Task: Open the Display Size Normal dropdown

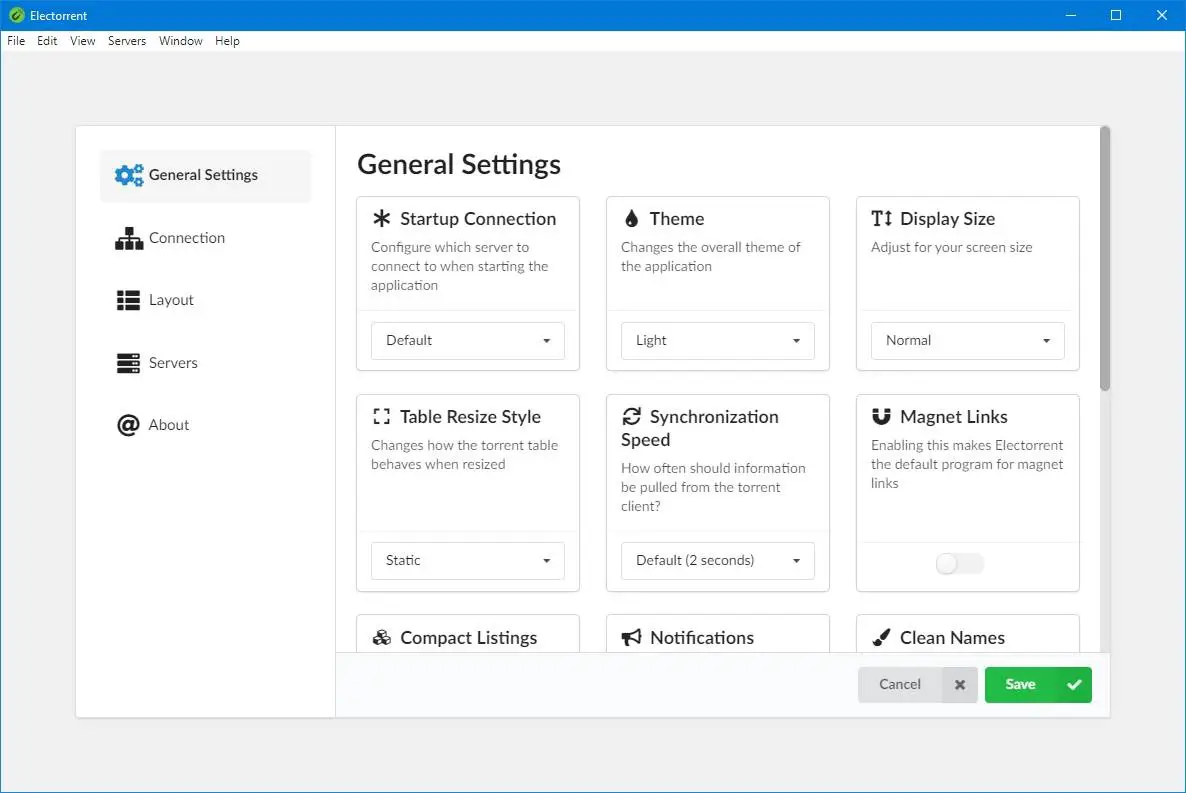Action: (968, 341)
